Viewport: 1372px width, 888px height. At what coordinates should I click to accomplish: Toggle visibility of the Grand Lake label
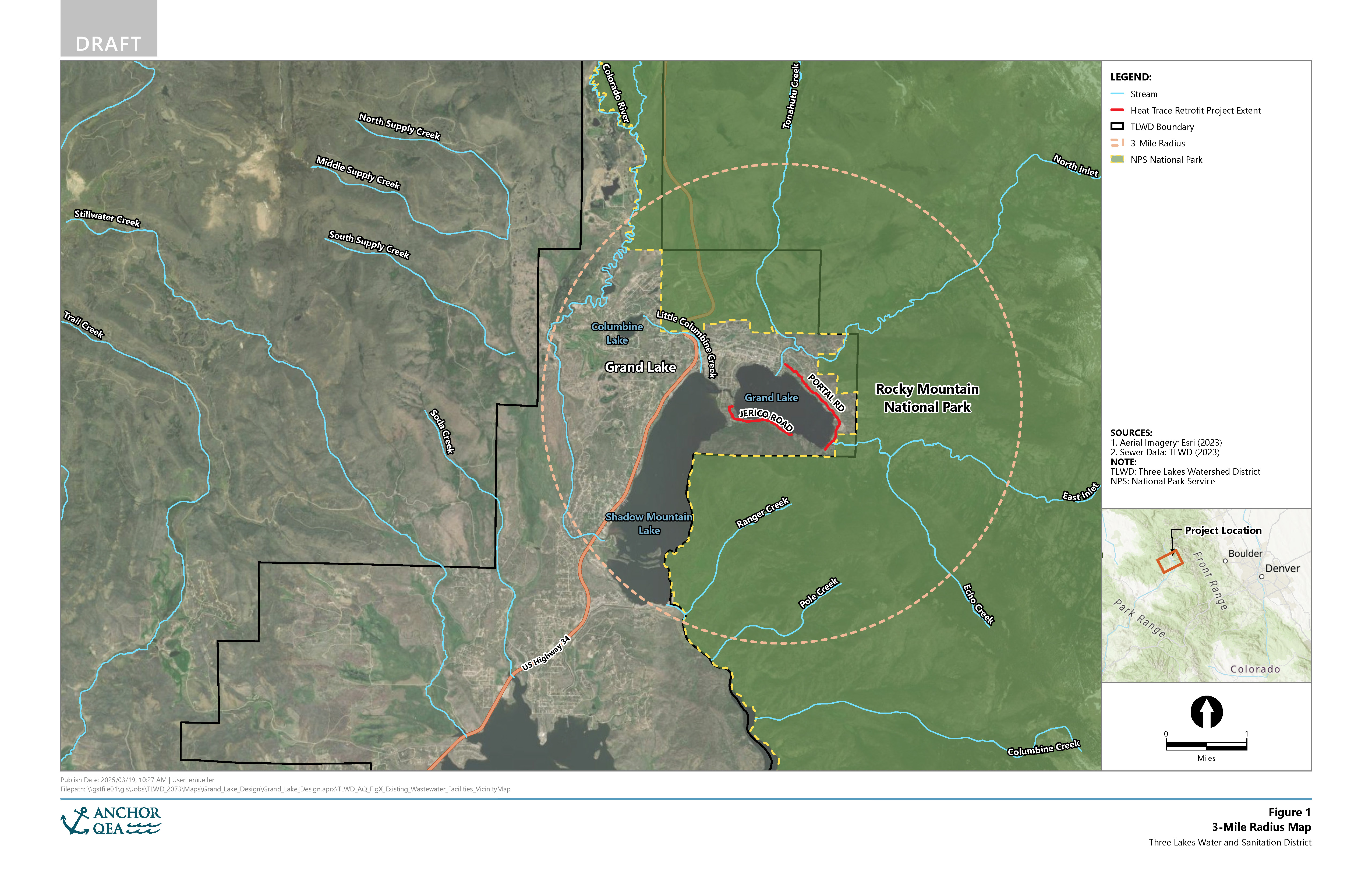coord(641,367)
